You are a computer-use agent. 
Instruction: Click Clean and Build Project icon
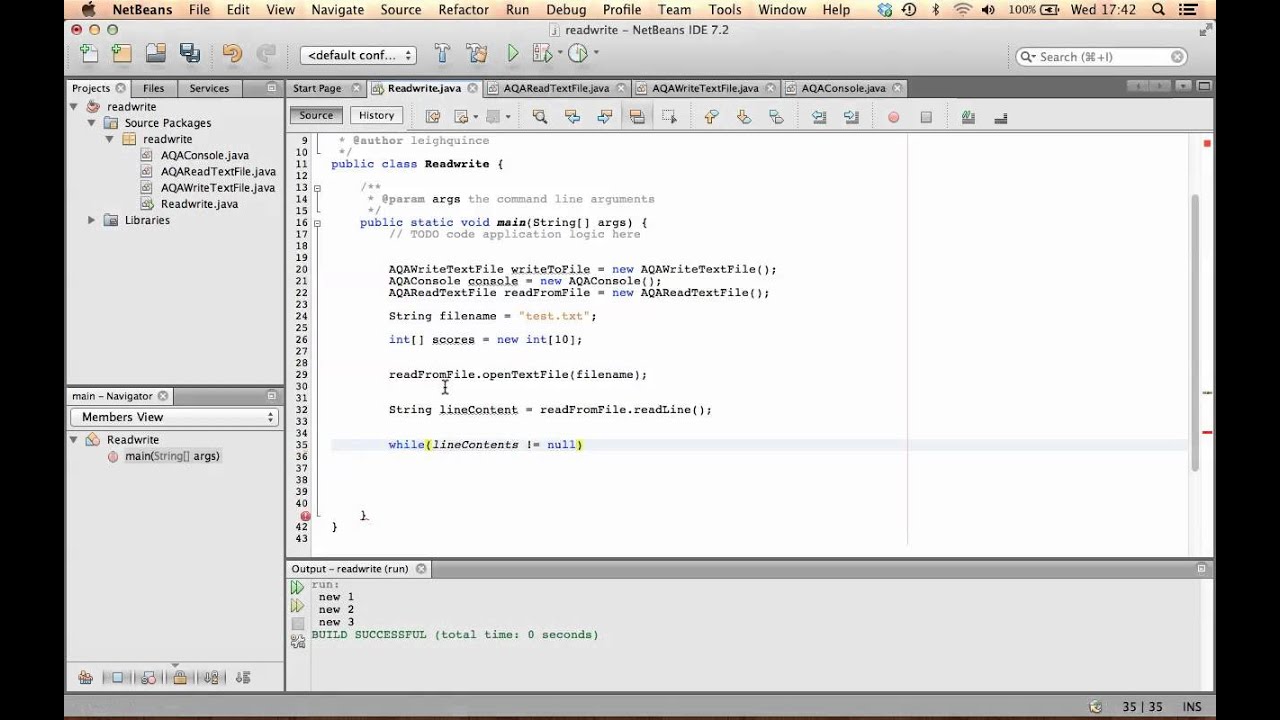(477, 54)
